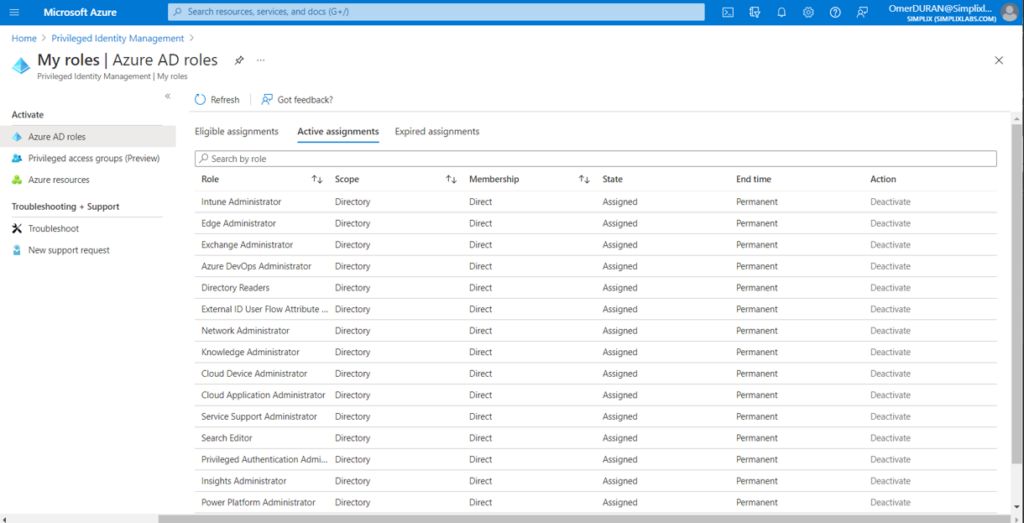The image size is (1024, 523).
Task: Open Cloud Shell from the top bar
Action: (728, 12)
